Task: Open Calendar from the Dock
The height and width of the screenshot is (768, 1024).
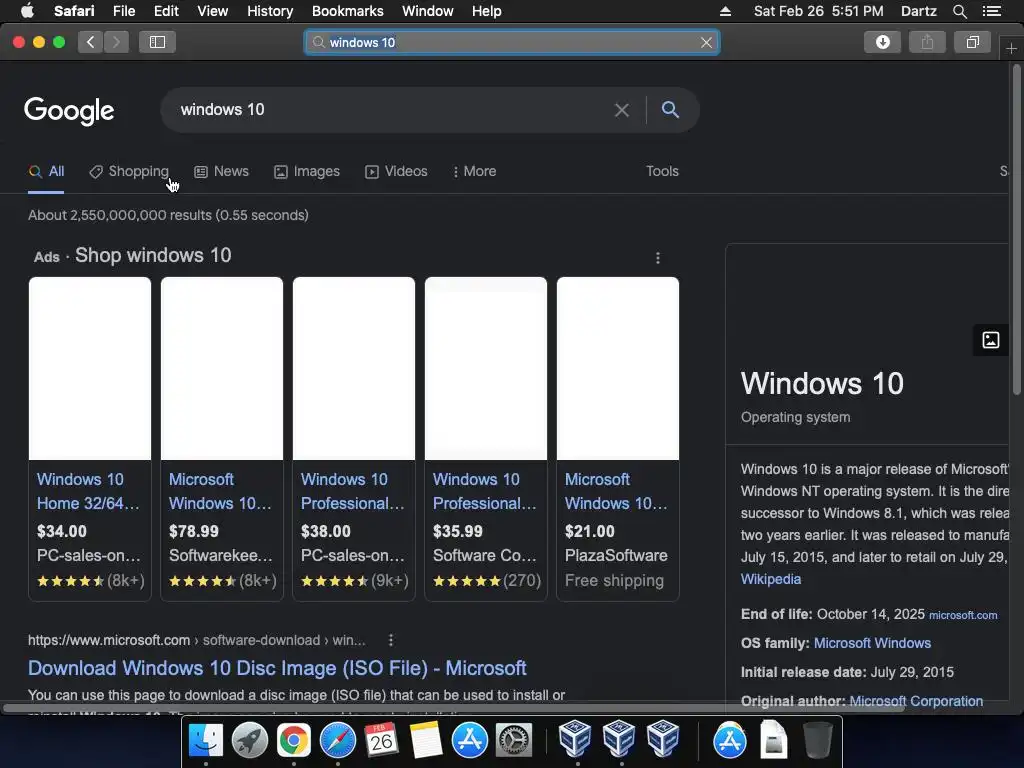Action: [381, 741]
